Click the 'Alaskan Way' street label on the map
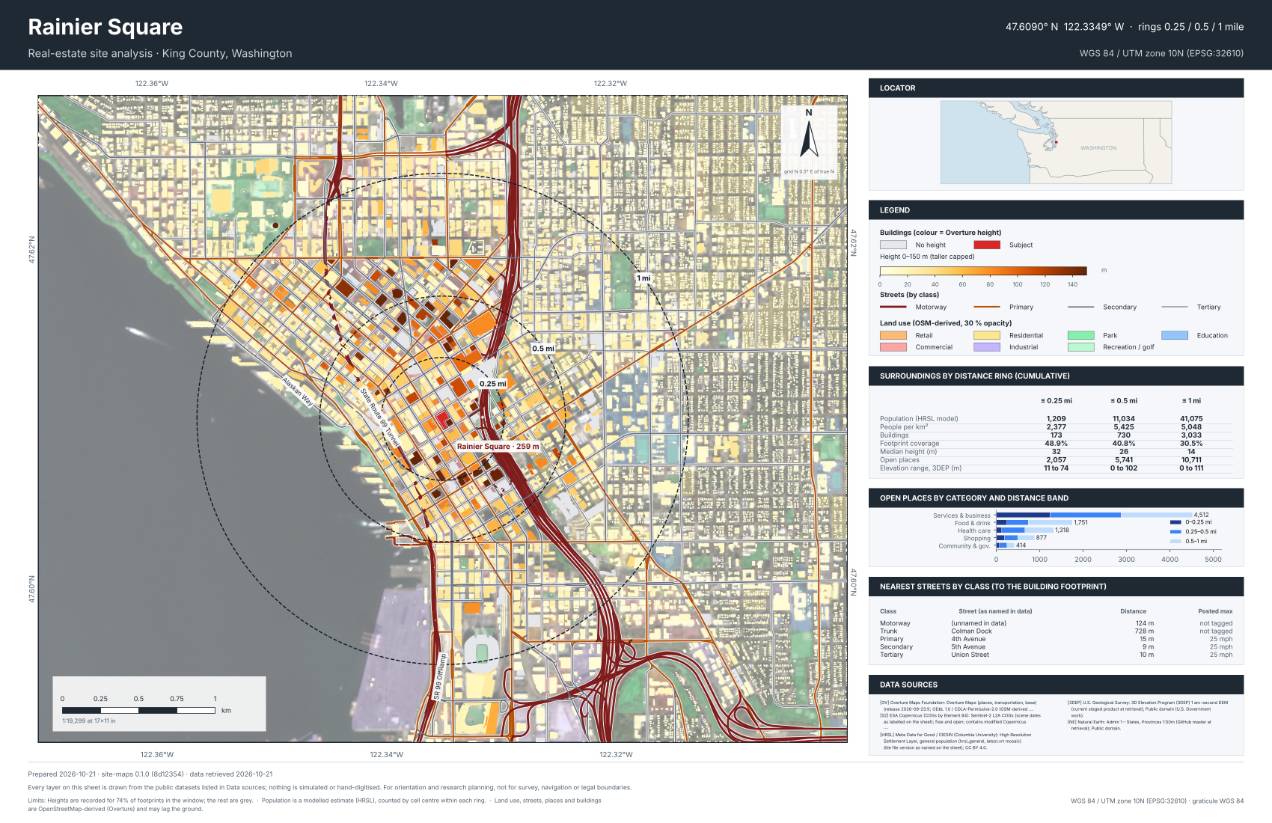 click(299, 393)
